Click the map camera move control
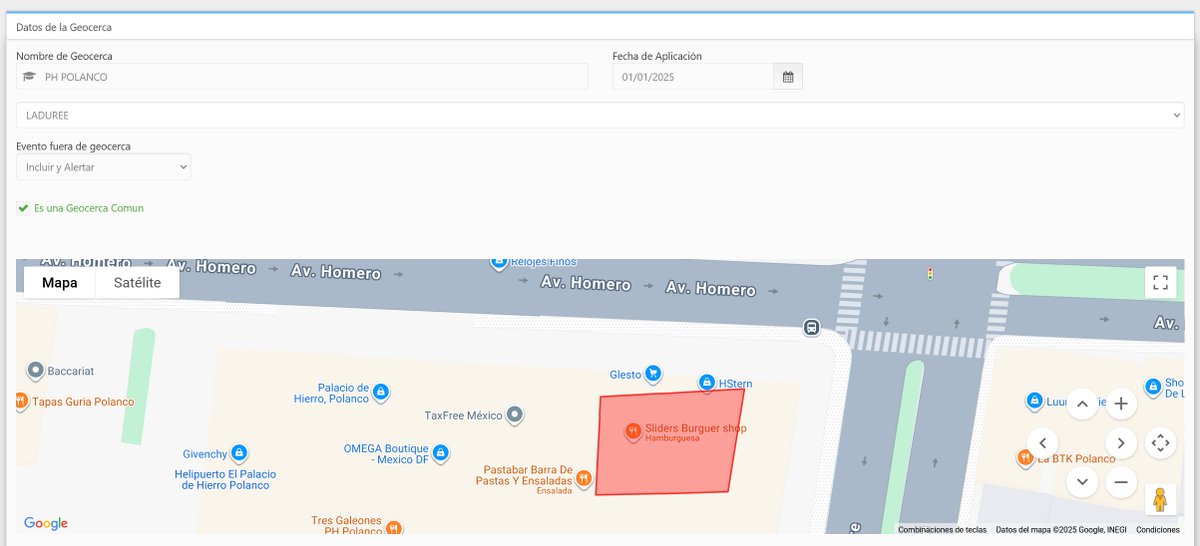The height and width of the screenshot is (546, 1200). [x=1160, y=443]
